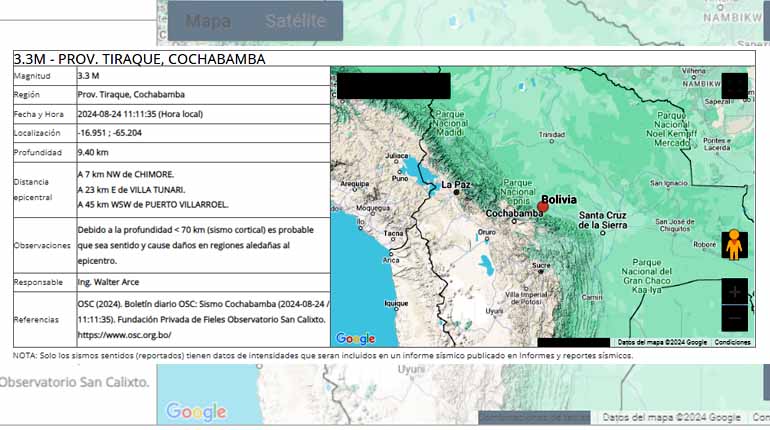
Task: Click the Google logo in the inset map
Action: pyautogui.click(x=355, y=338)
